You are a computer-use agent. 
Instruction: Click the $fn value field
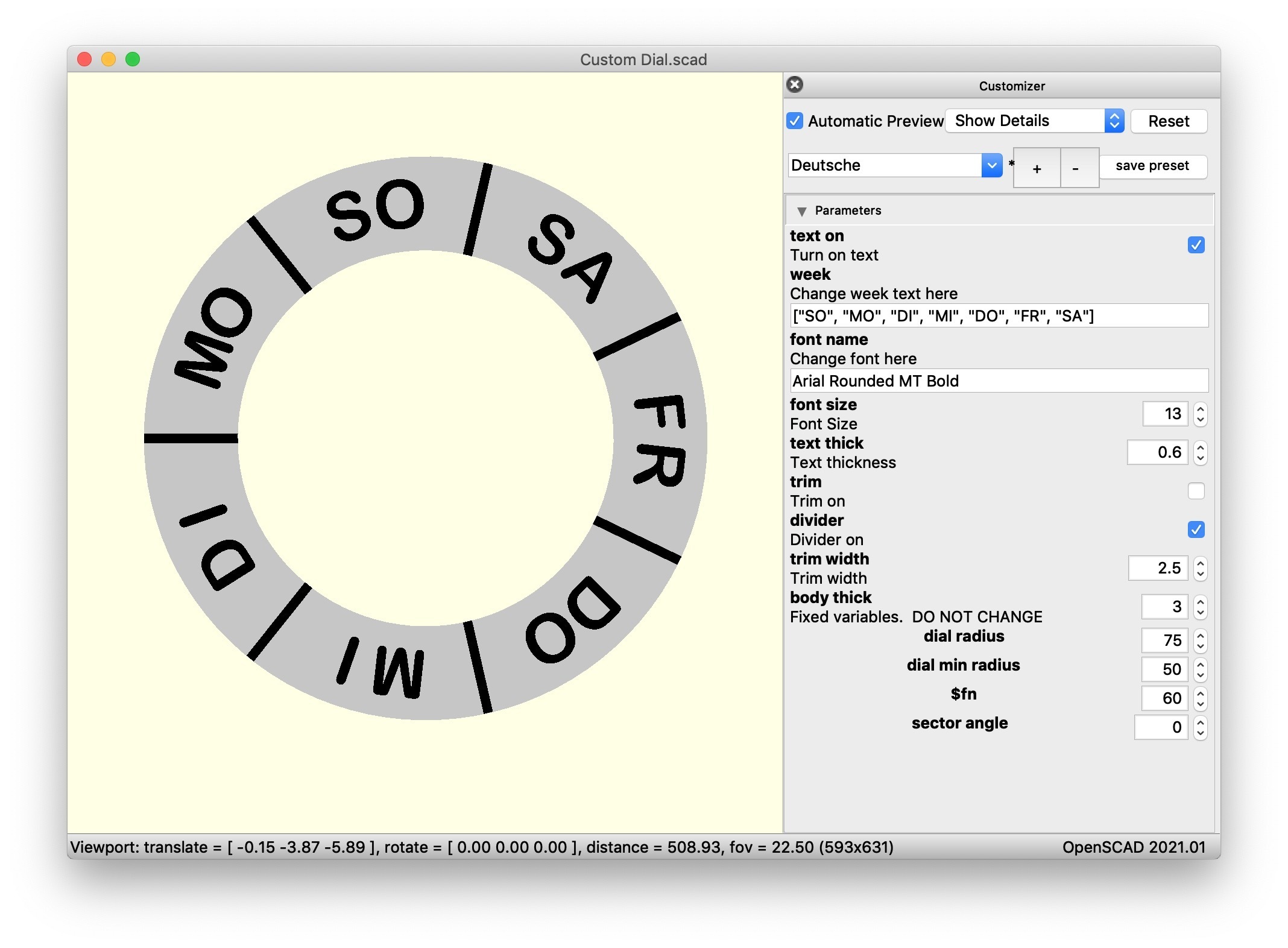click(1164, 698)
